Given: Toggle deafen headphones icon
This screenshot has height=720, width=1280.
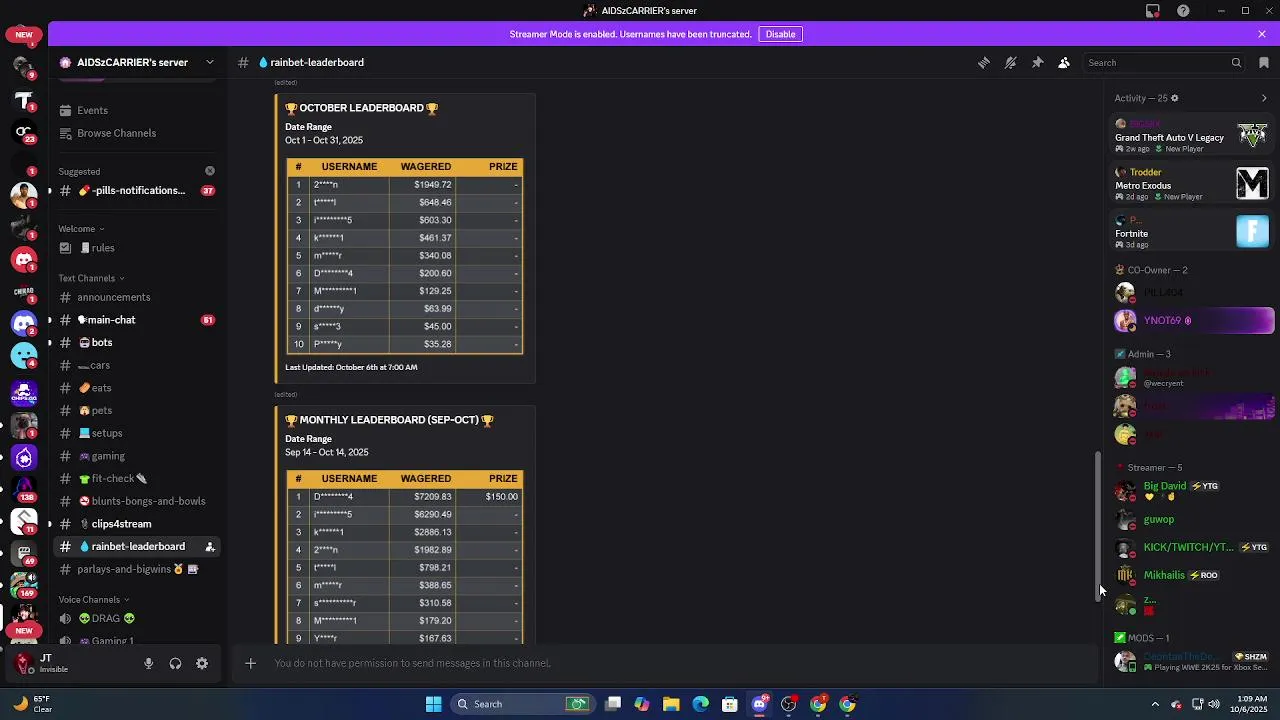Looking at the screenshot, I should coord(175,663).
